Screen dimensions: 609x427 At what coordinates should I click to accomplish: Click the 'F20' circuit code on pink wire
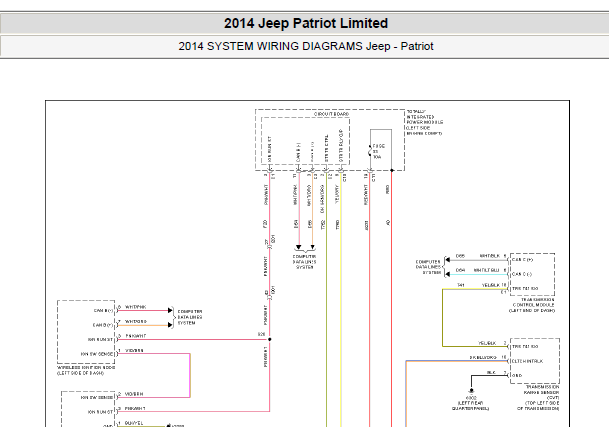[265, 224]
